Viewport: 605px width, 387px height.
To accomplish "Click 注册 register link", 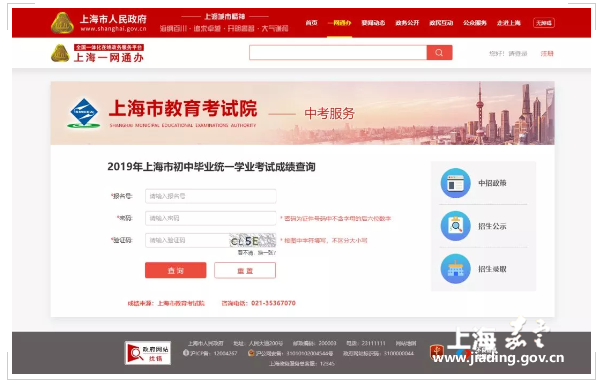I will (x=547, y=54).
